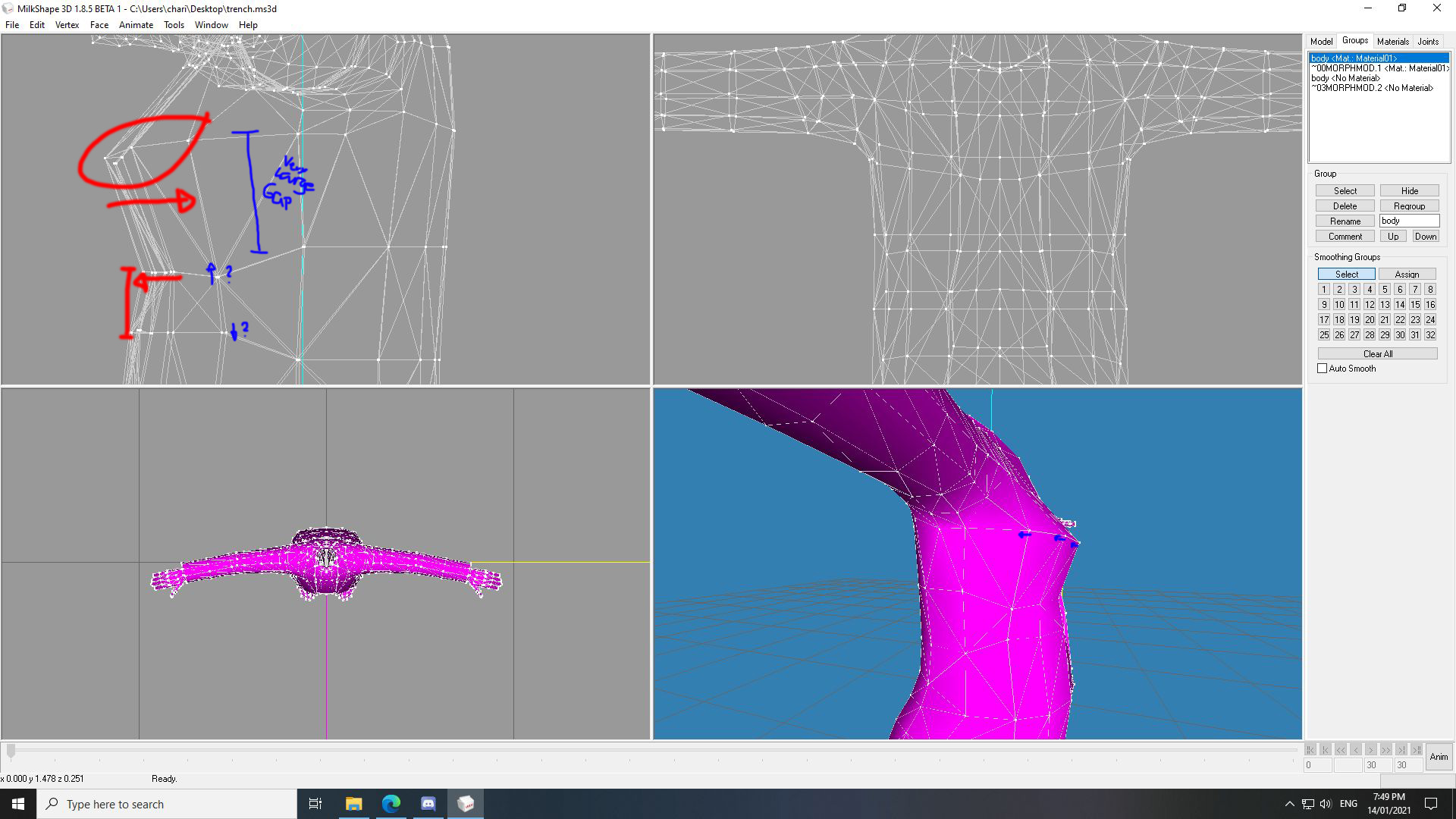Click the play forward double-arrow button

point(1386,750)
